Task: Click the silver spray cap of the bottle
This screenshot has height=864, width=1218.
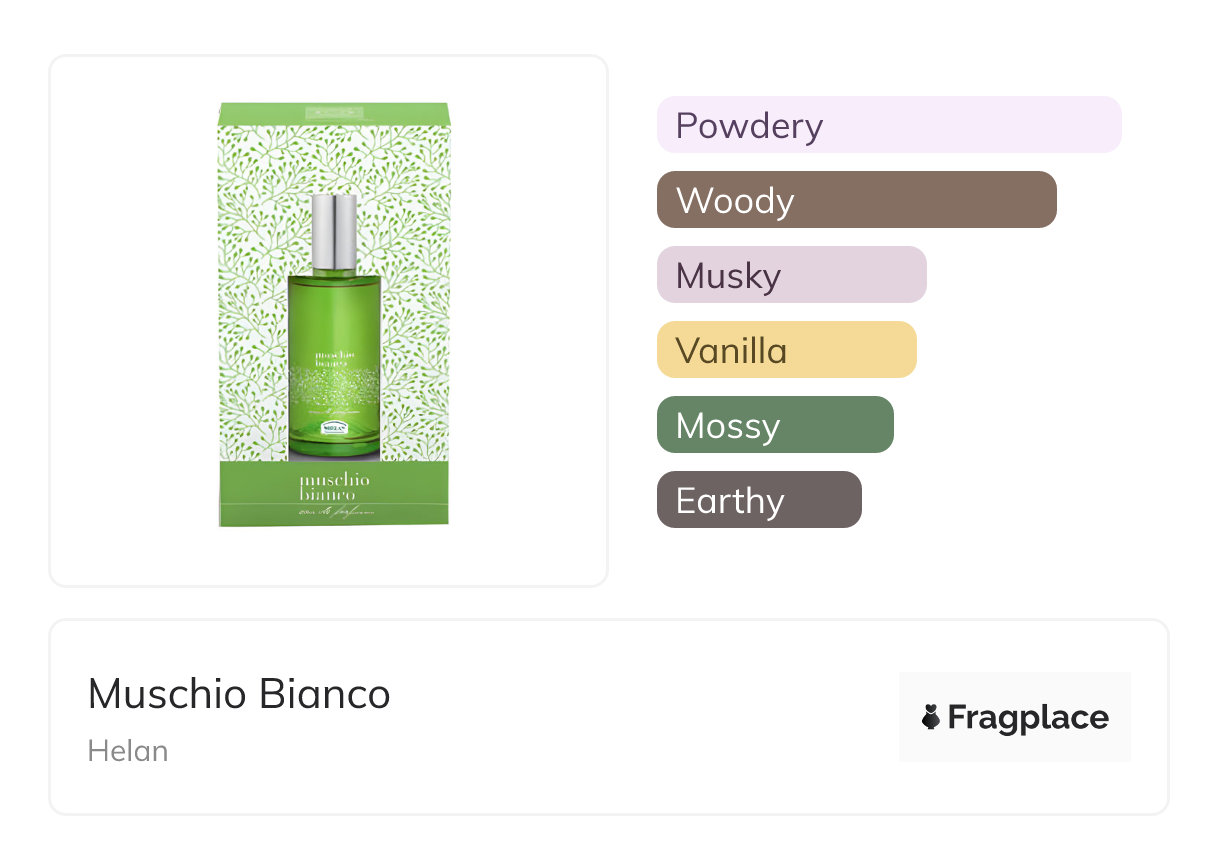Action: coord(334,232)
